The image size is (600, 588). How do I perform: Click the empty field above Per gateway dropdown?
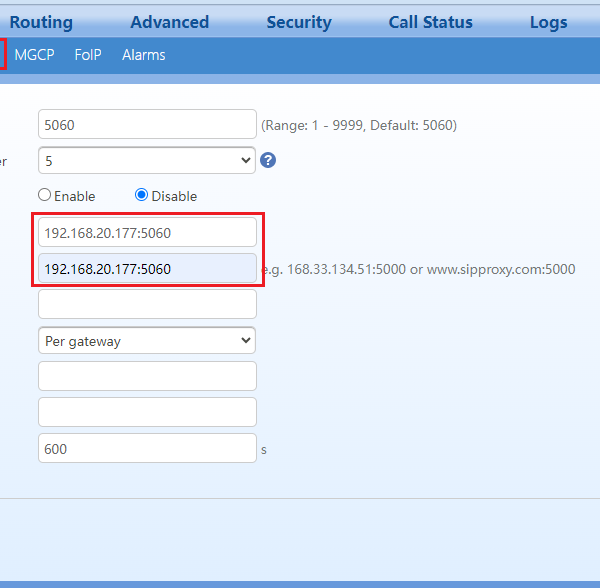[x=147, y=304]
